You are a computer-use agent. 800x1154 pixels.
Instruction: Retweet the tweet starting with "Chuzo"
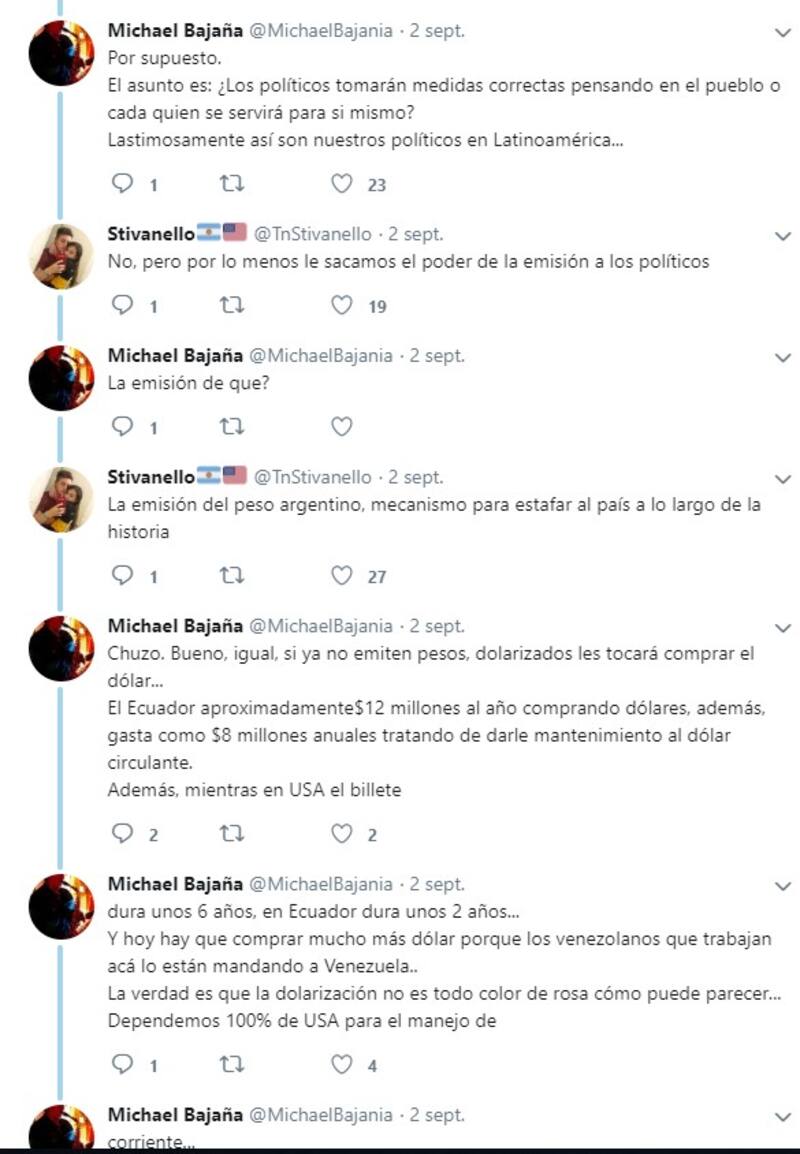click(x=232, y=833)
